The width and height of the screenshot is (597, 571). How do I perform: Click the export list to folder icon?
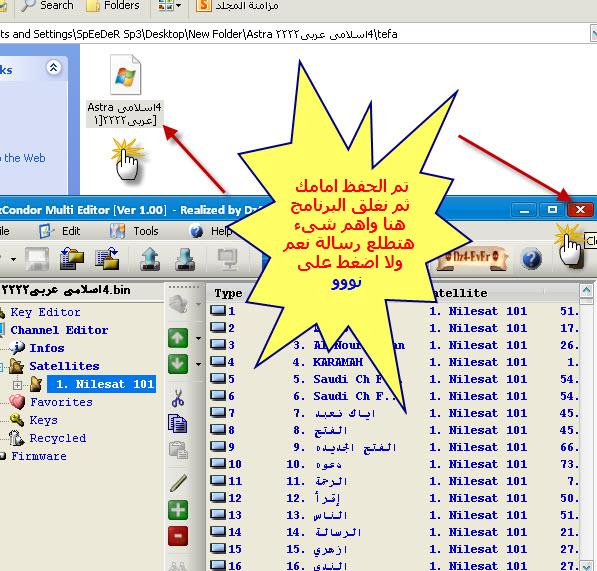click(107, 259)
